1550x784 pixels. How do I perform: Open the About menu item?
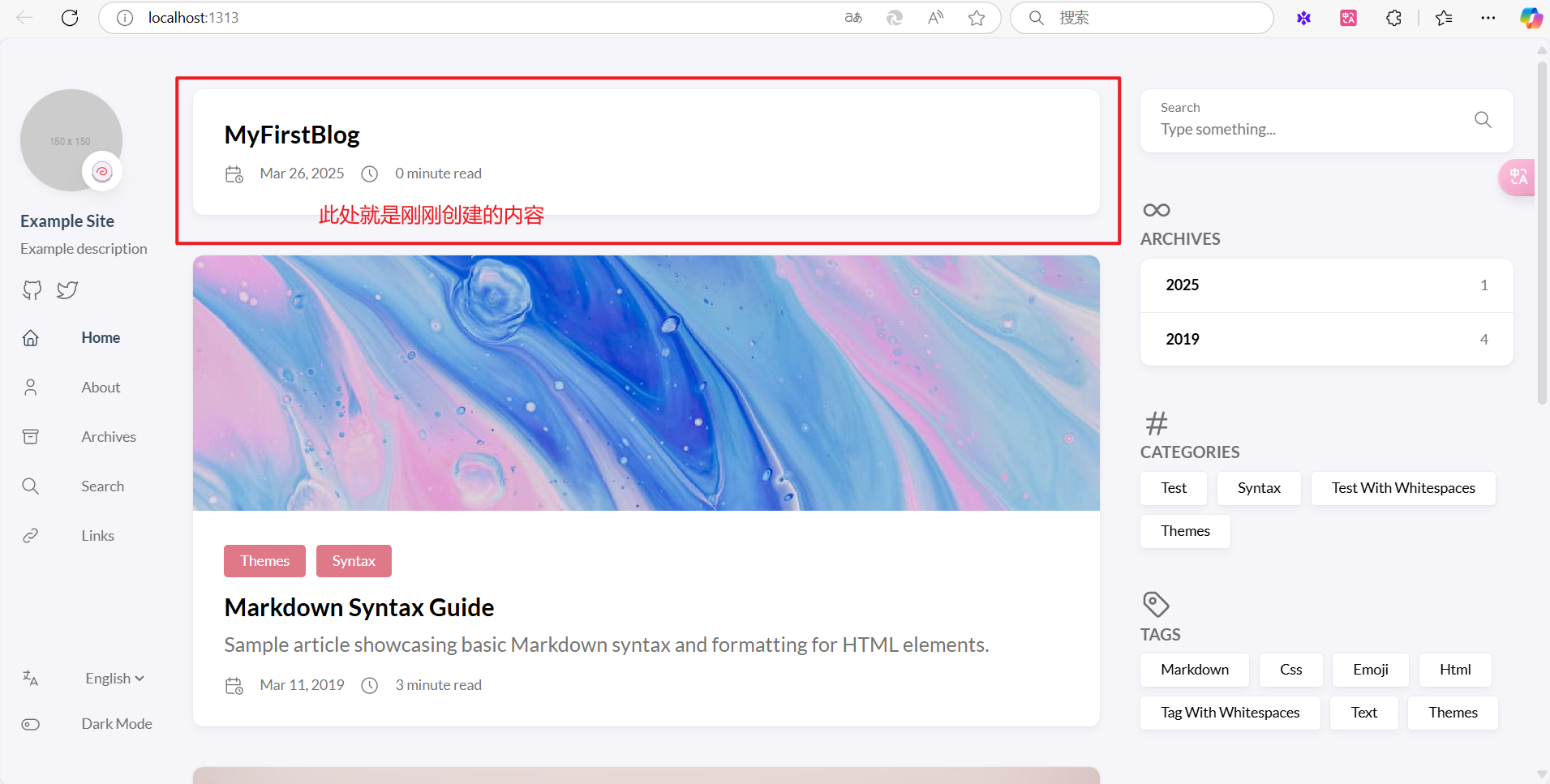[x=101, y=388]
